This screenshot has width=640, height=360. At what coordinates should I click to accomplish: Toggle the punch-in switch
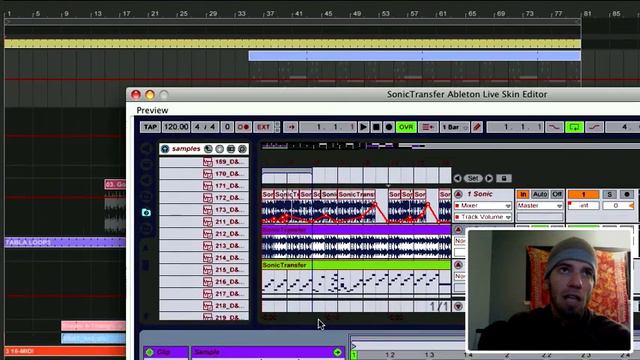tap(554, 127)
